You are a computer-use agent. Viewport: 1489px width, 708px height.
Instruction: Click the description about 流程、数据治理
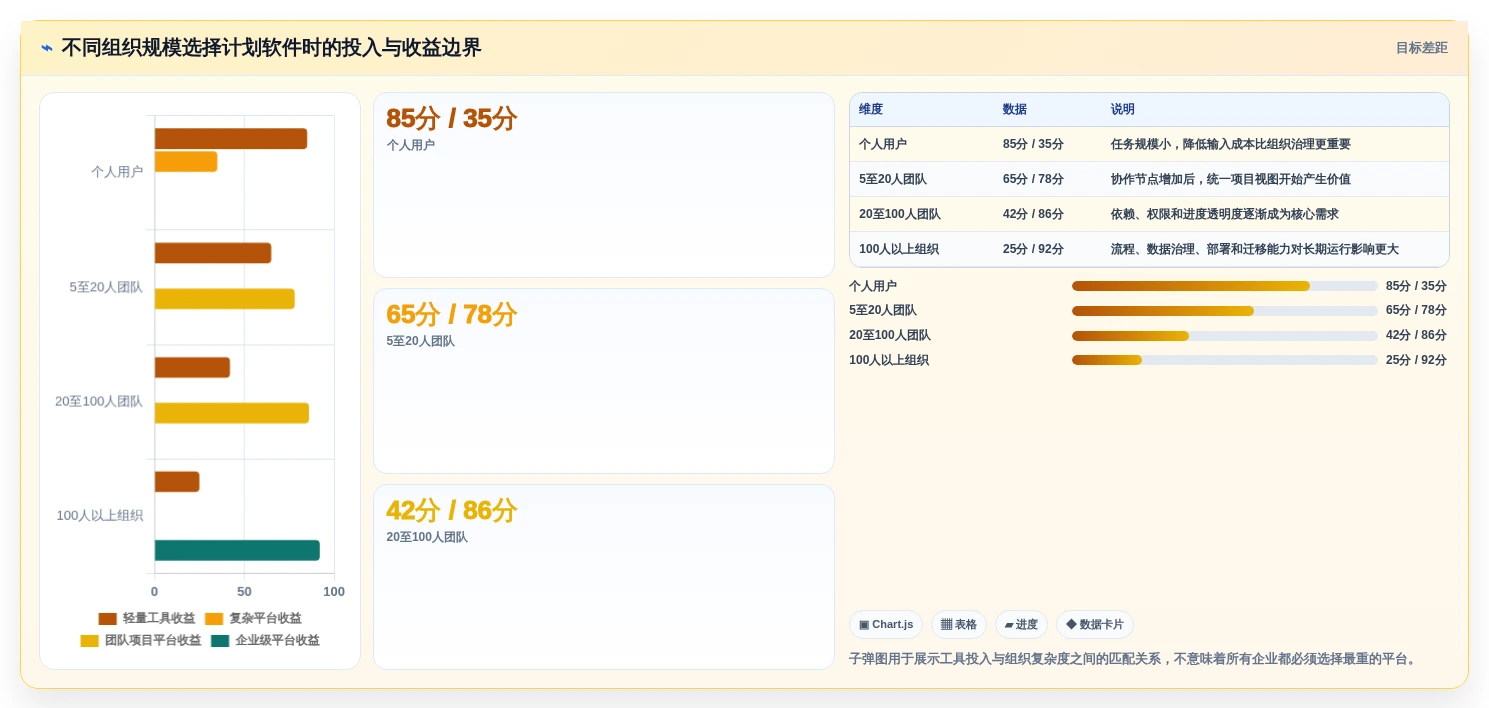[x=1255, y=249]
